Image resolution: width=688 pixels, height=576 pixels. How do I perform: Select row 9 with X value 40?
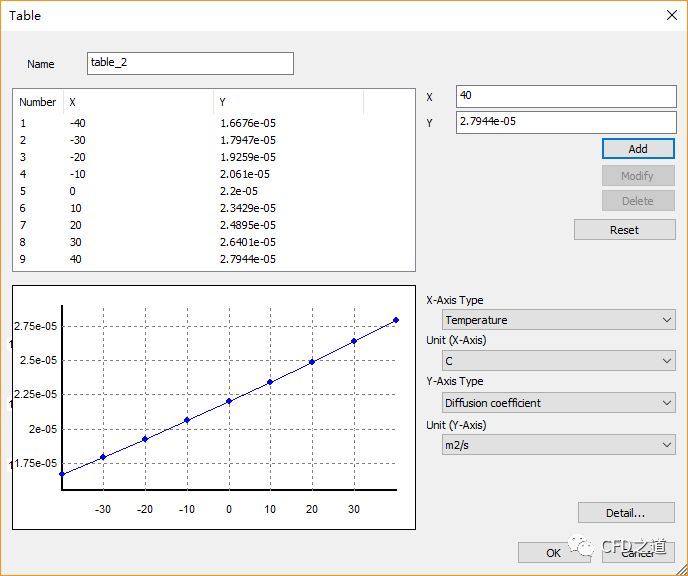pyautogui.click(x=76, y=259)
